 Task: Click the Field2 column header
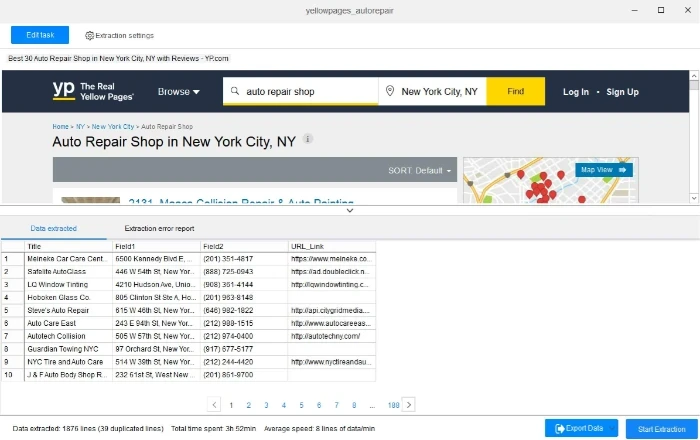pyautogui.click(x=244, y=246)
